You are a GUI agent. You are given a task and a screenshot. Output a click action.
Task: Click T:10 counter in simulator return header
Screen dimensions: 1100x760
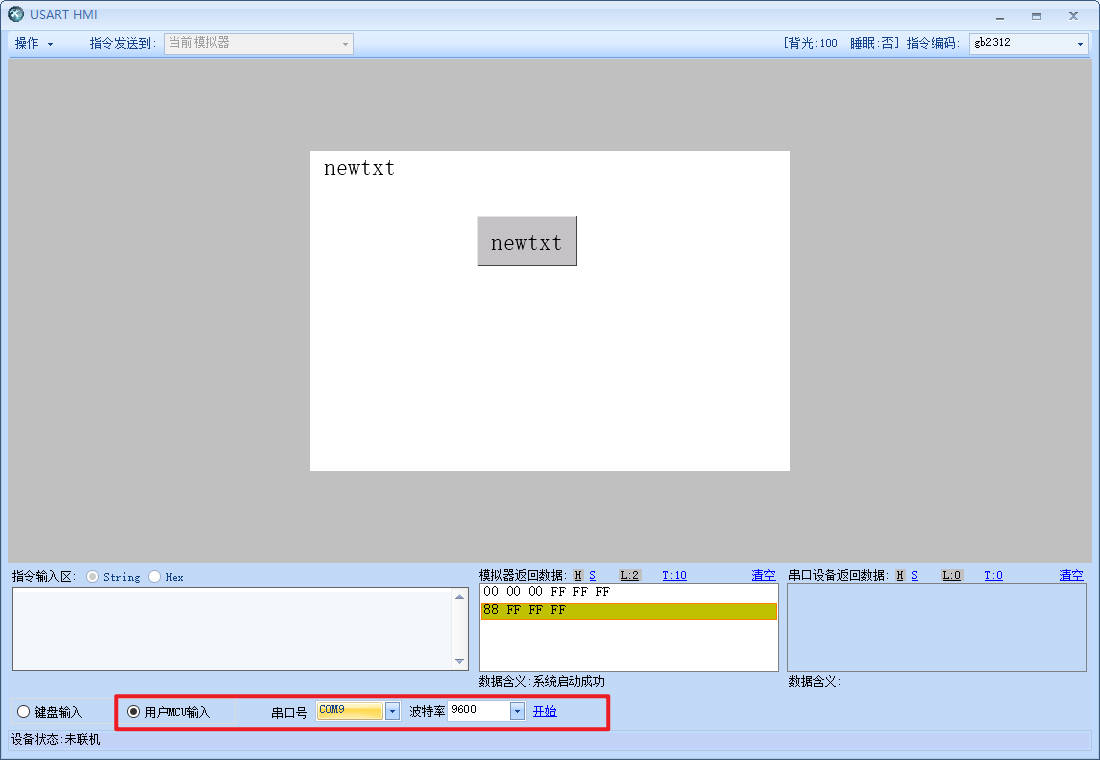[x=674, y=576]
